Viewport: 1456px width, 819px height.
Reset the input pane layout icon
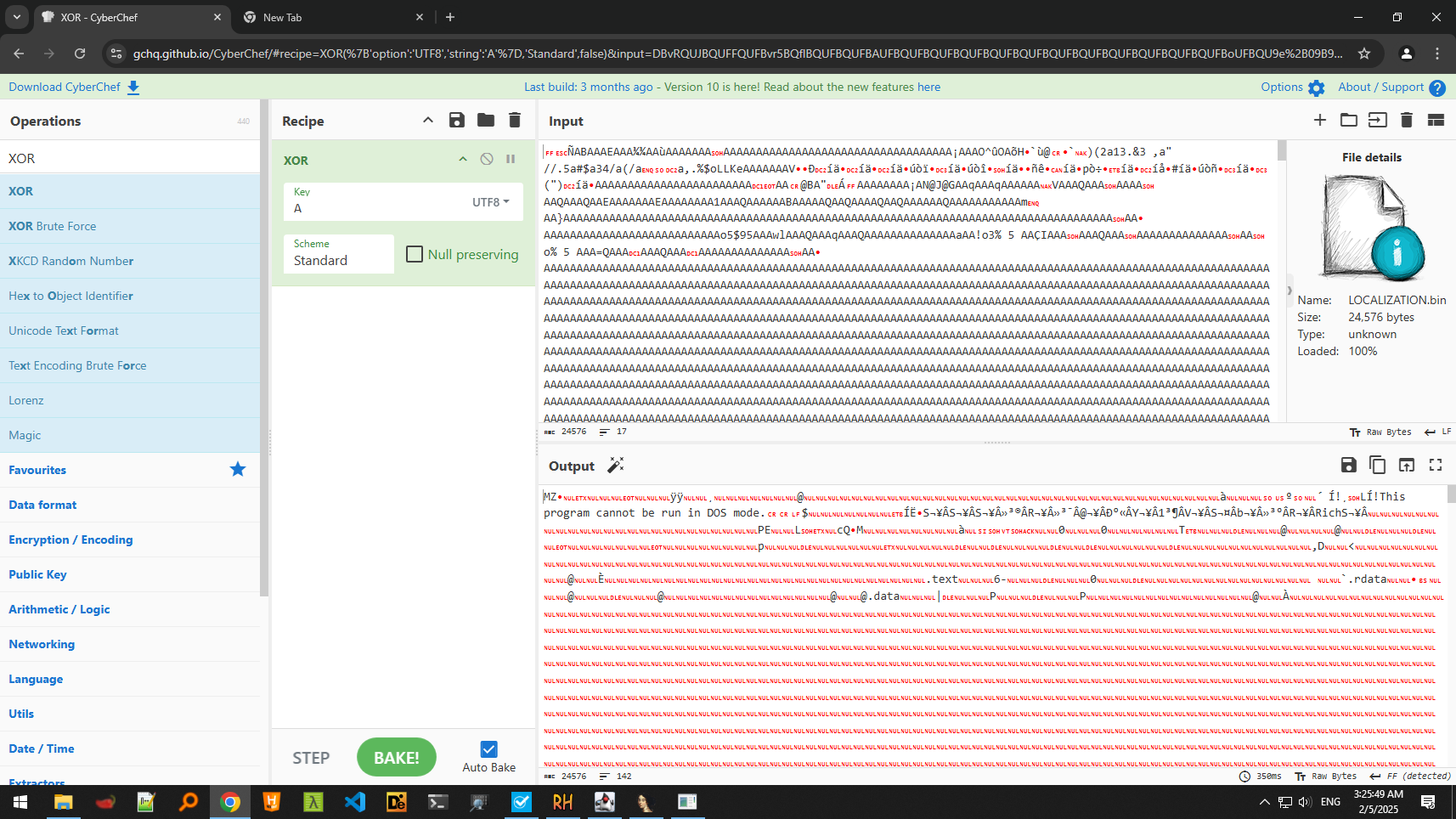[x=1436, y=121]
